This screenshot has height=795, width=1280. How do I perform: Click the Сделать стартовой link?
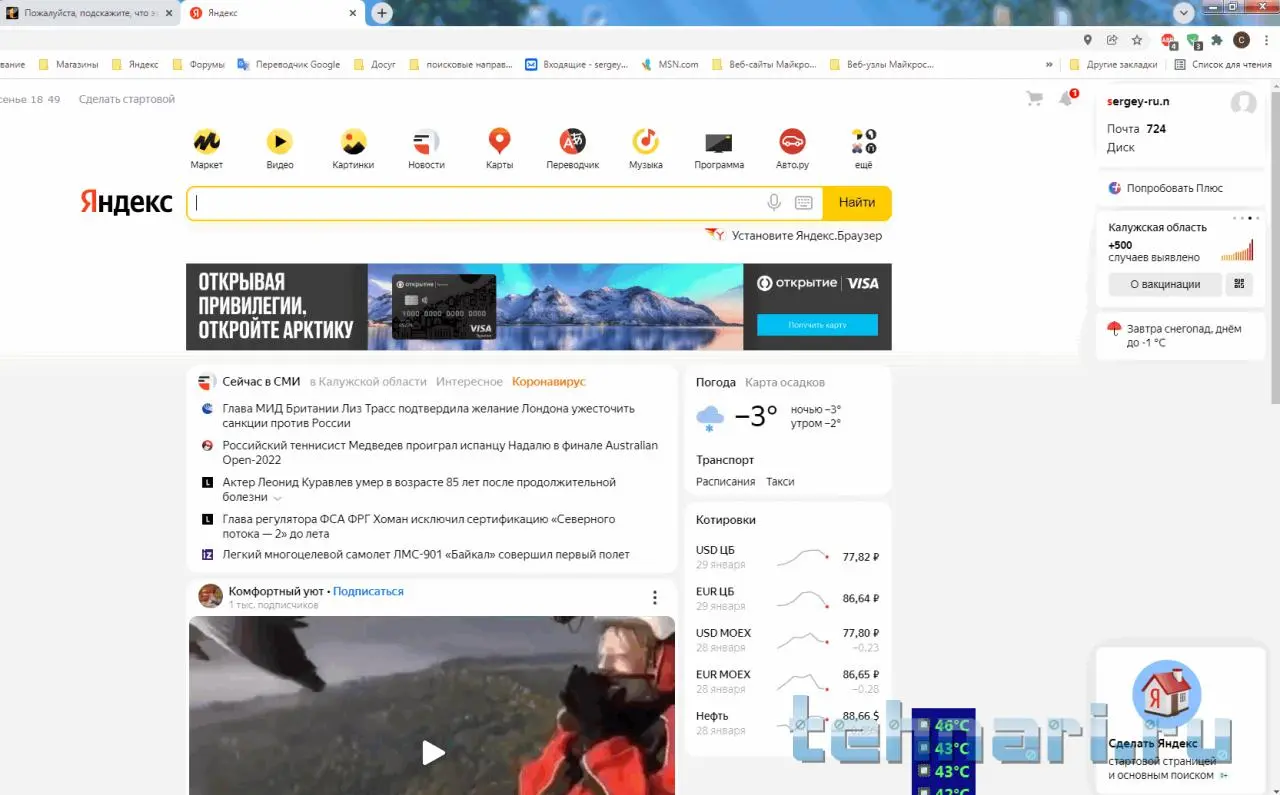tap(127, 99)
